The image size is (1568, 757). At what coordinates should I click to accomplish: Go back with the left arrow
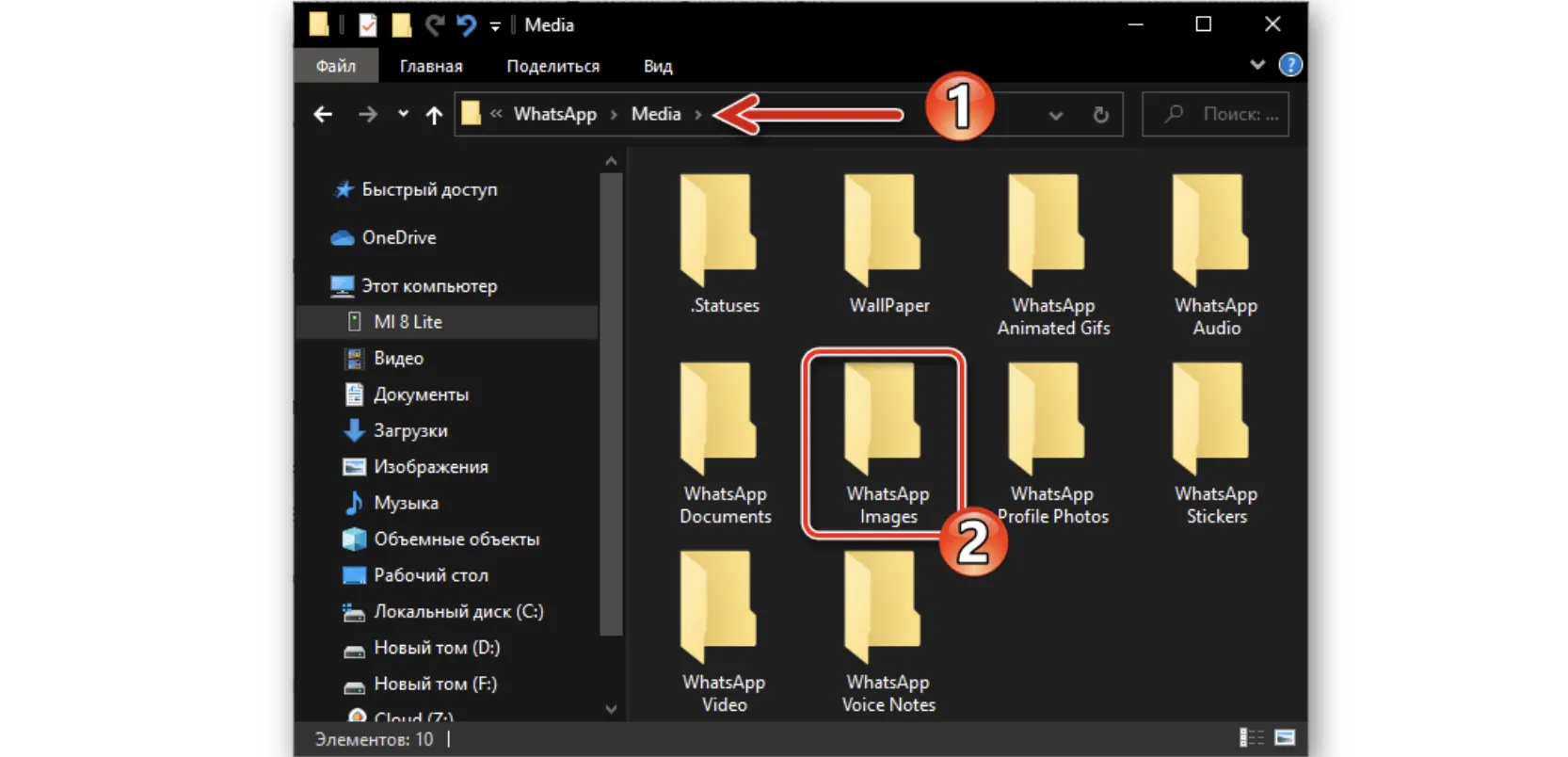323,115
